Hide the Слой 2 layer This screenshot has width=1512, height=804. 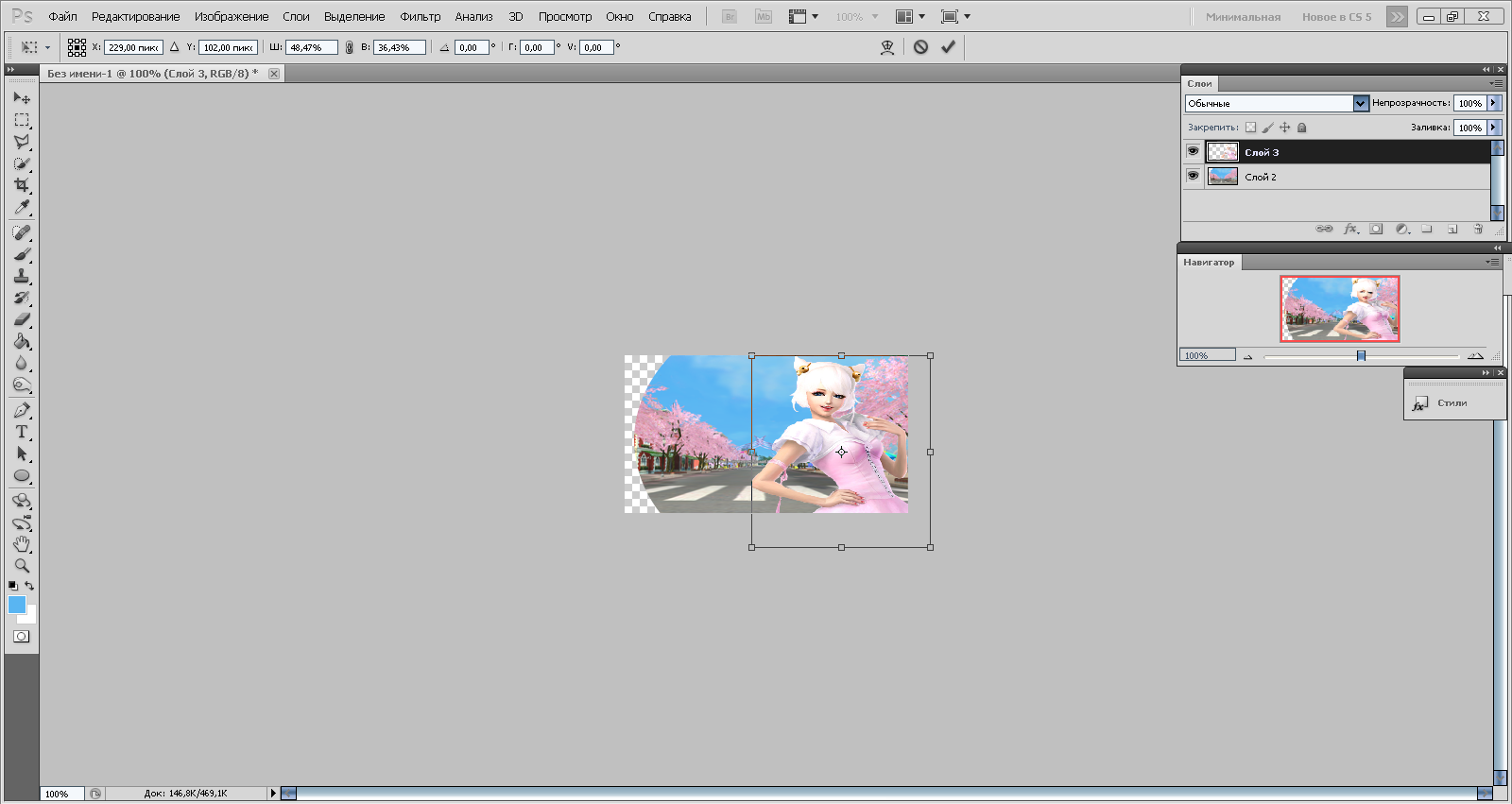[1193, 176]
